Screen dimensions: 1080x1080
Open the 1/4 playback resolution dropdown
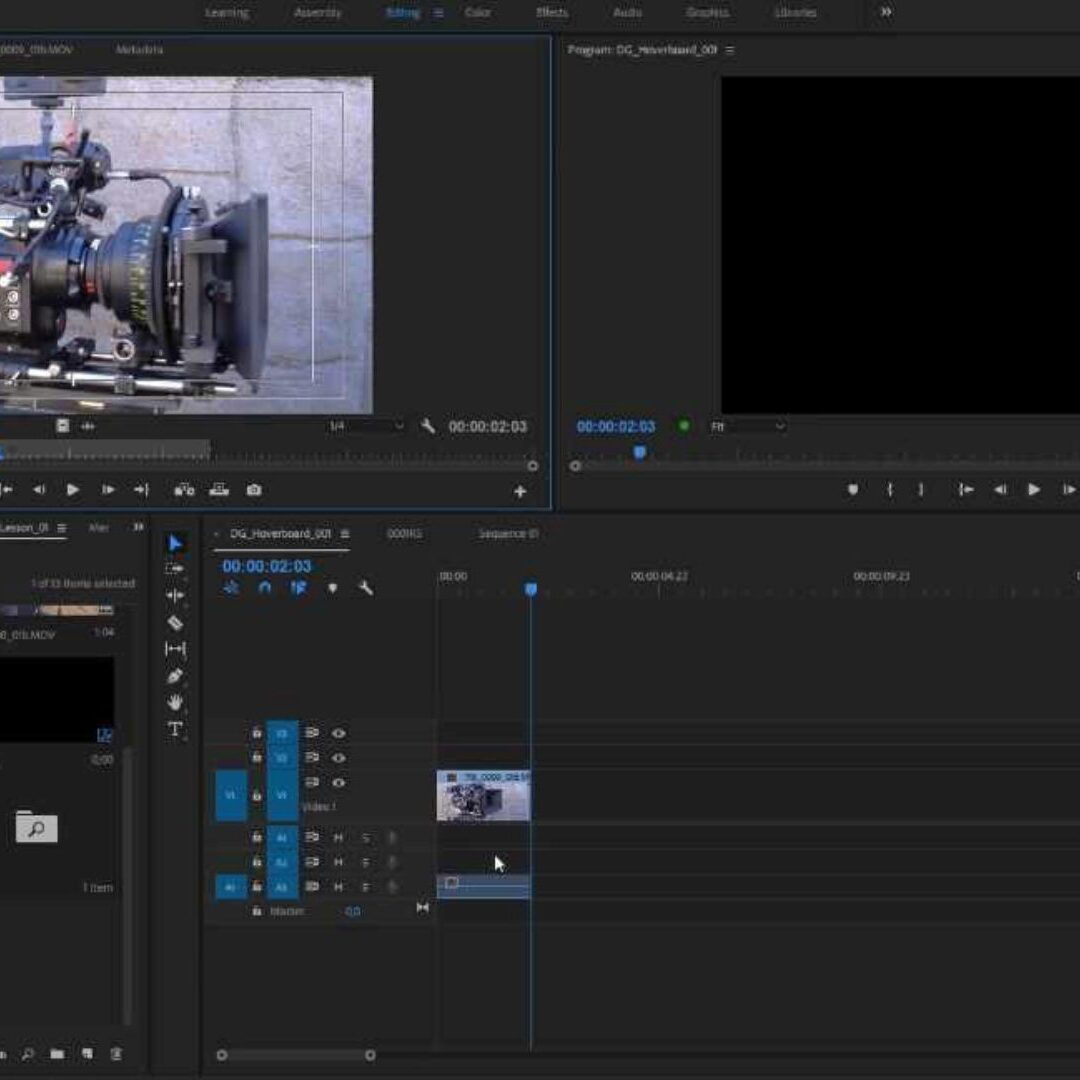pos(366,427)
